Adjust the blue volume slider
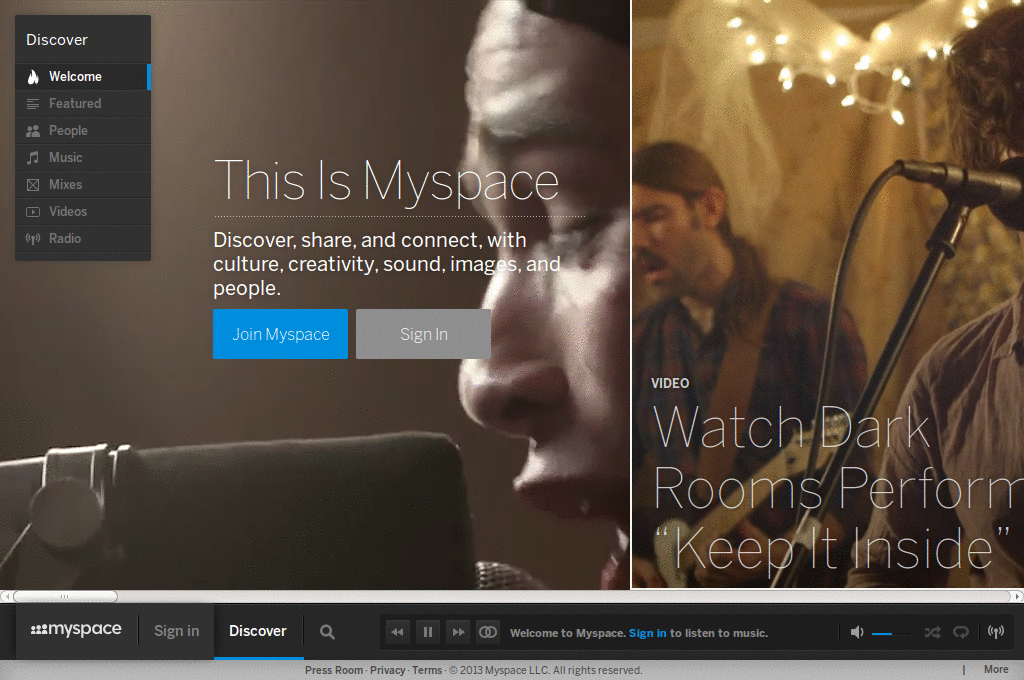Viewport: 1024px width, 680px height. pyautogui.click(x=891, y=633)
